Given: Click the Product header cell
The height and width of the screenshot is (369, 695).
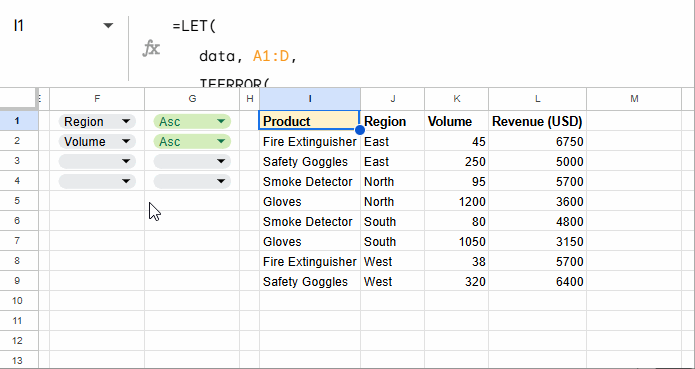Looking at the screenshot, I should coord(309,121).
